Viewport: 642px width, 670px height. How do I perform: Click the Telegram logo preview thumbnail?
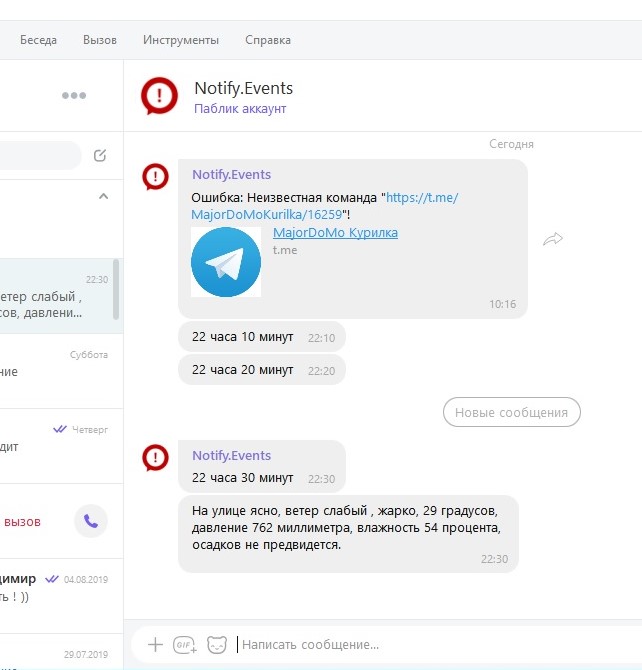click(x=226, y=262)
